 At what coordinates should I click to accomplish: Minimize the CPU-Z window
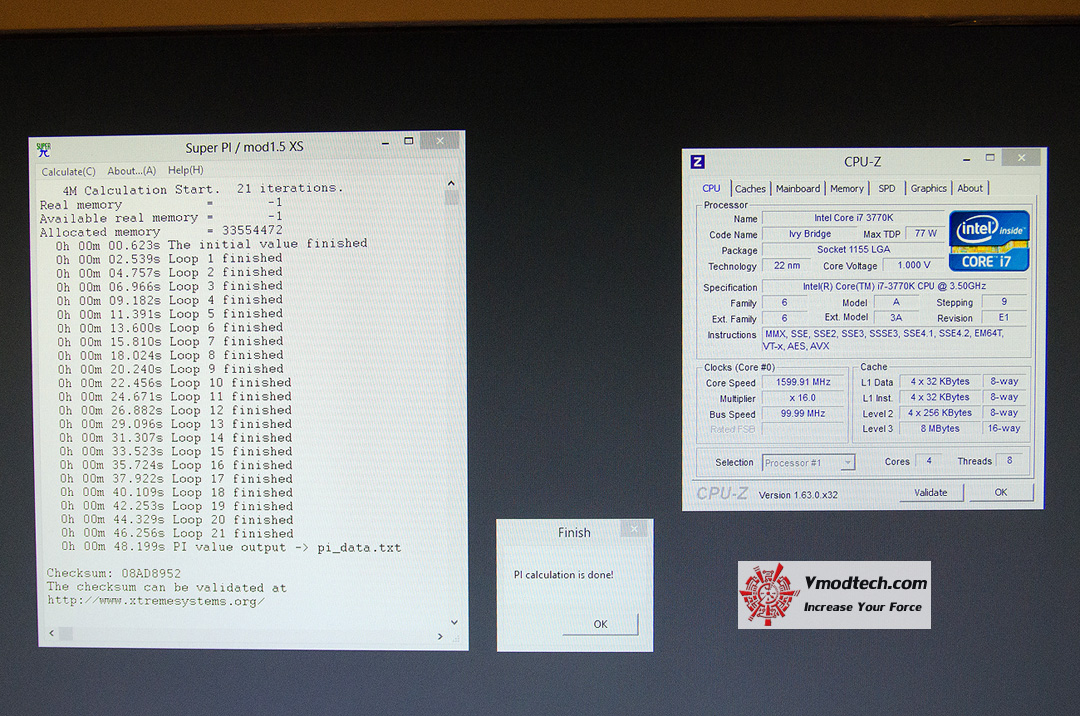coord(966,159)
